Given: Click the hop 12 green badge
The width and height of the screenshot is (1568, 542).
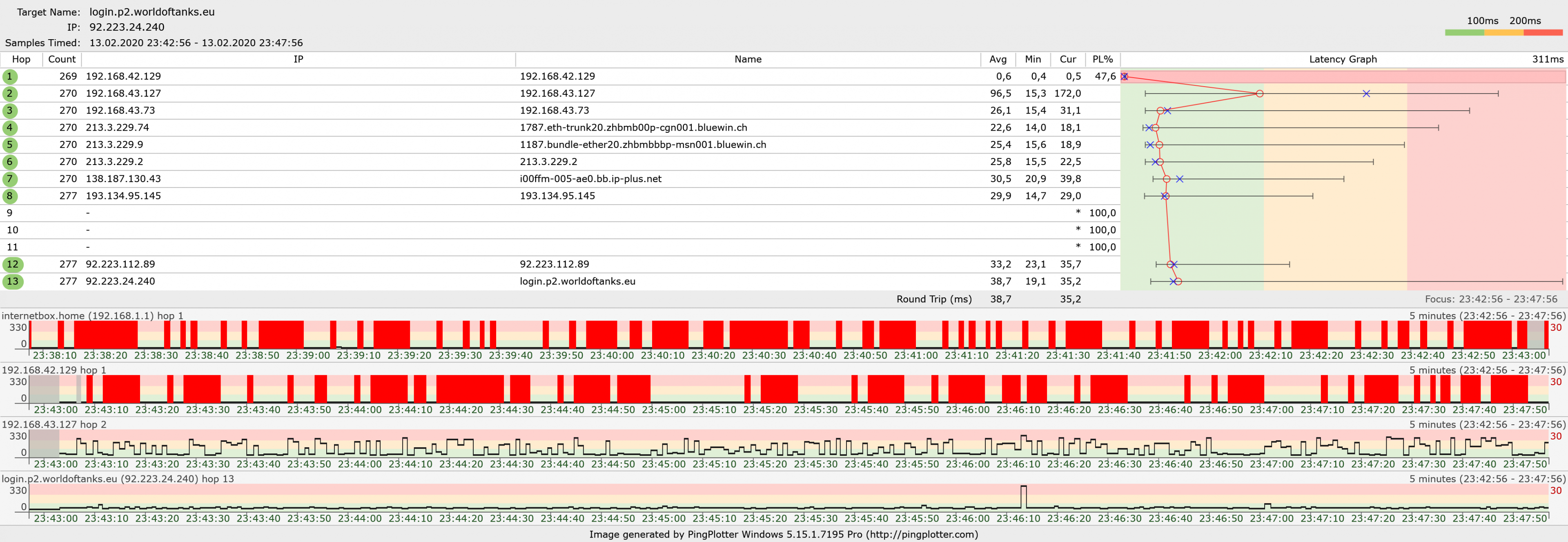Looking at the screenshot, I should click(13, 264).
